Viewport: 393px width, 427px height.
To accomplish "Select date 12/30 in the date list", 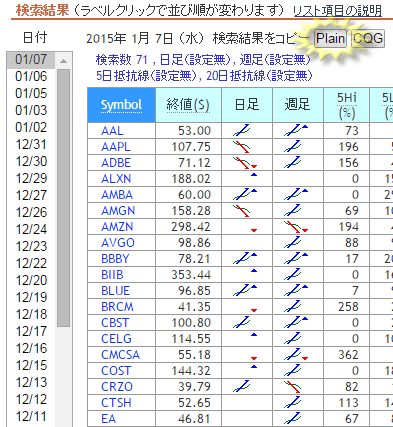I will click(31, 161).
